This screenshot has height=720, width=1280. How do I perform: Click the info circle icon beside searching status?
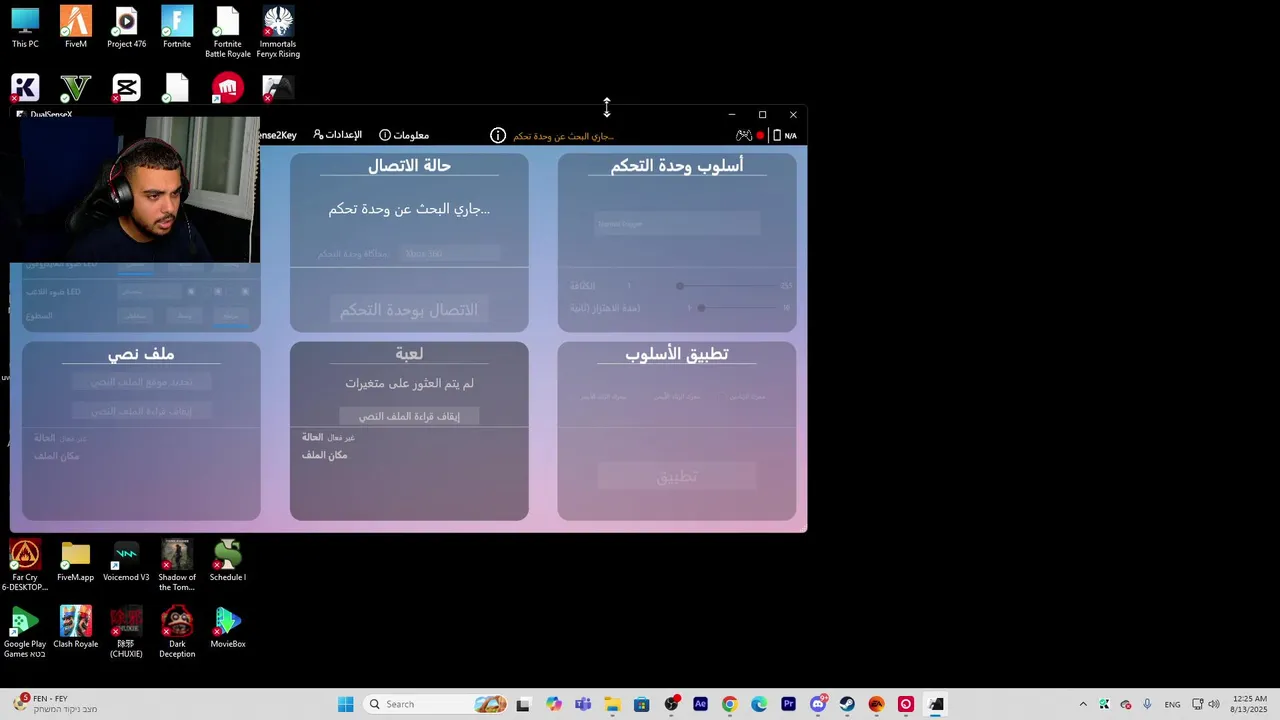498,135
